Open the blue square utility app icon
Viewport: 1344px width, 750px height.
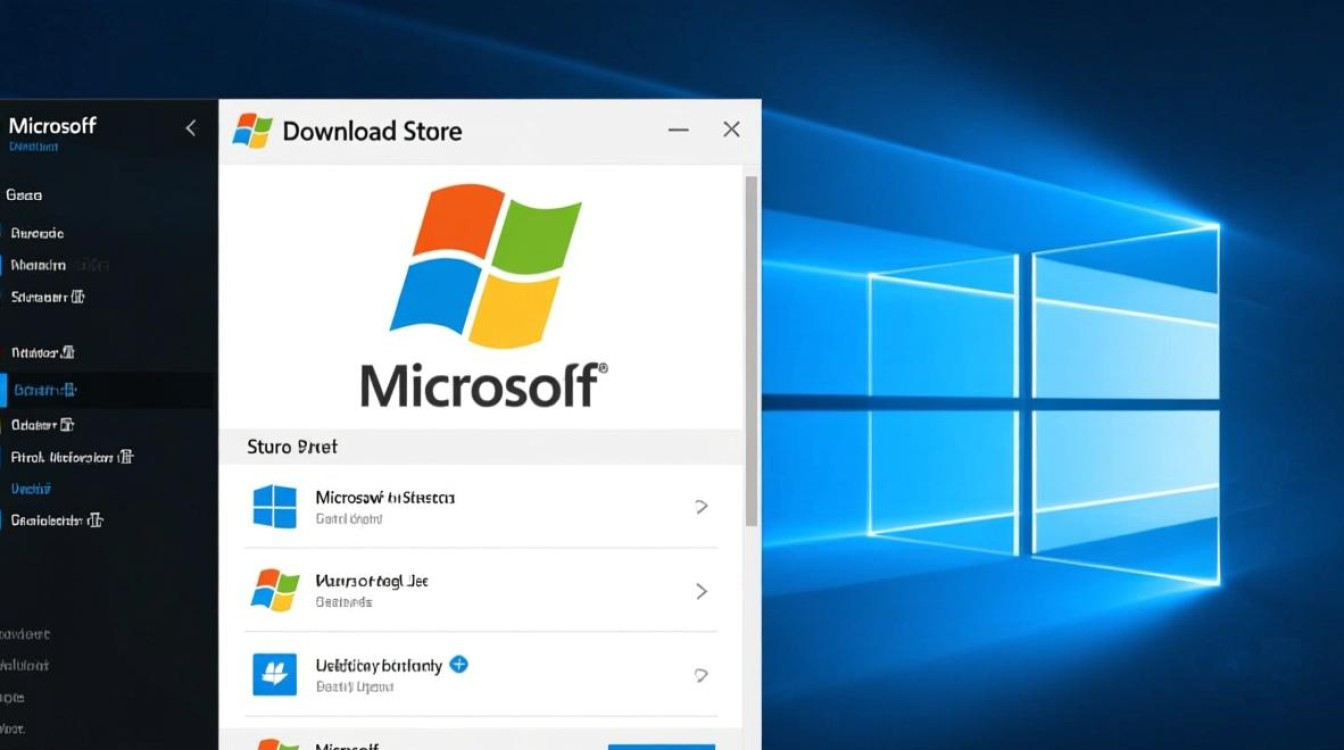(275, 675)
